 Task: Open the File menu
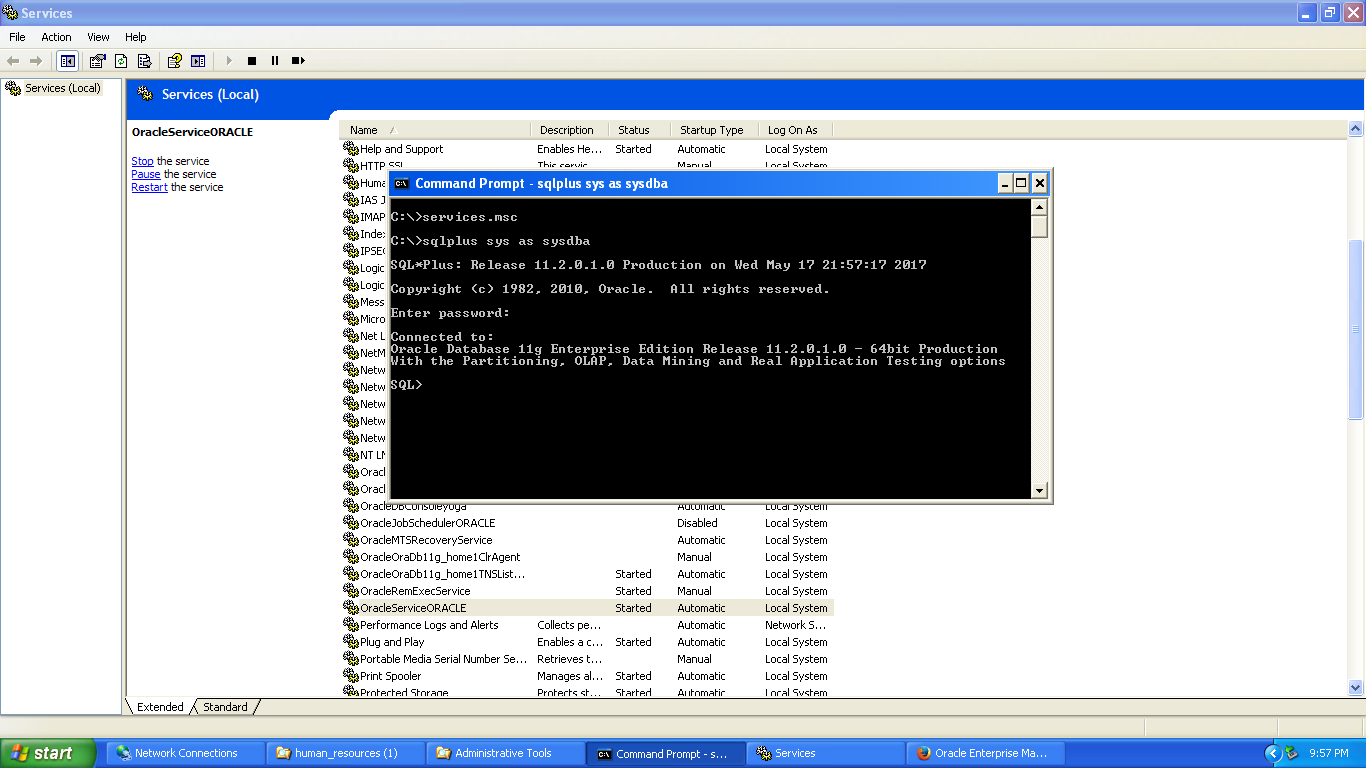point(17,37)
